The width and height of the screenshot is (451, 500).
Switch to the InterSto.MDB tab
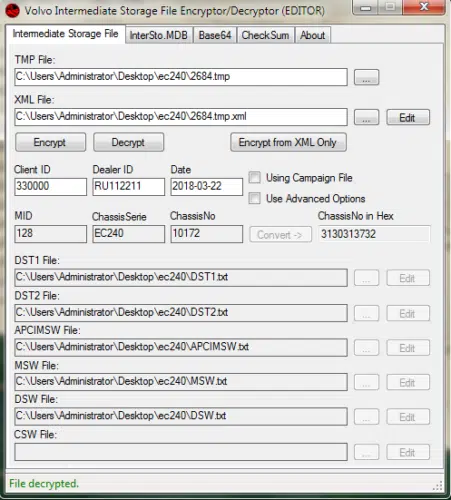click(159, 35)
